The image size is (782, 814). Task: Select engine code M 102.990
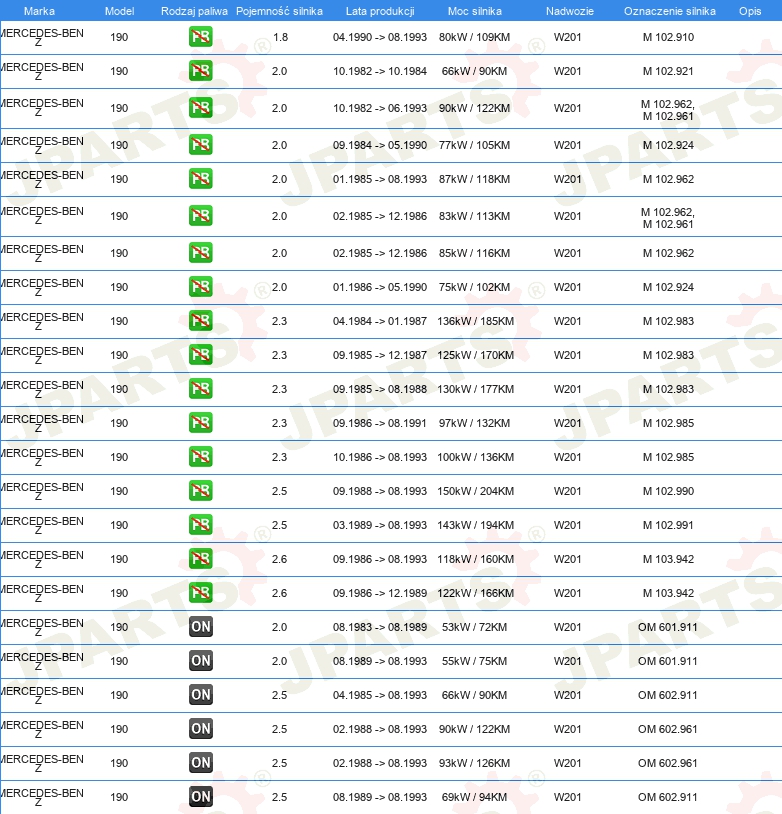pos(668,491)
